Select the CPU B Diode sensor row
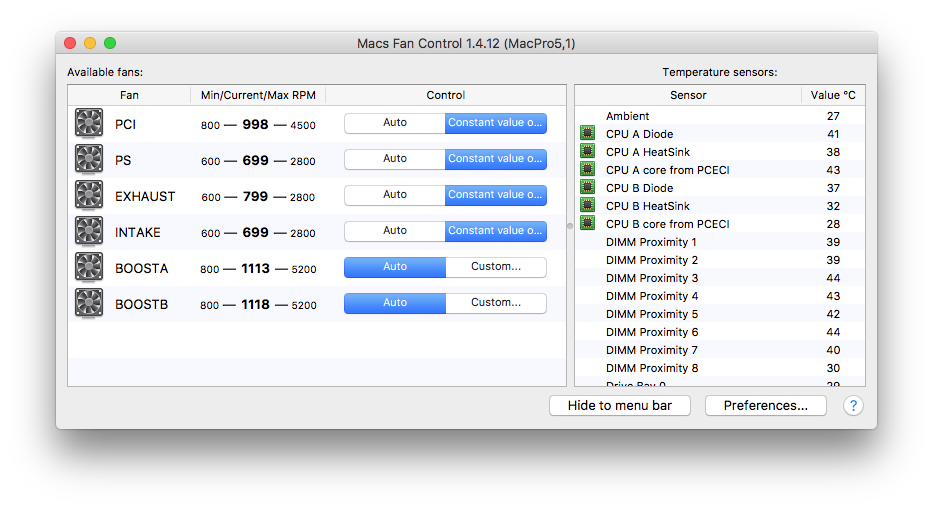The image size is (933, 509). (720, 188)
